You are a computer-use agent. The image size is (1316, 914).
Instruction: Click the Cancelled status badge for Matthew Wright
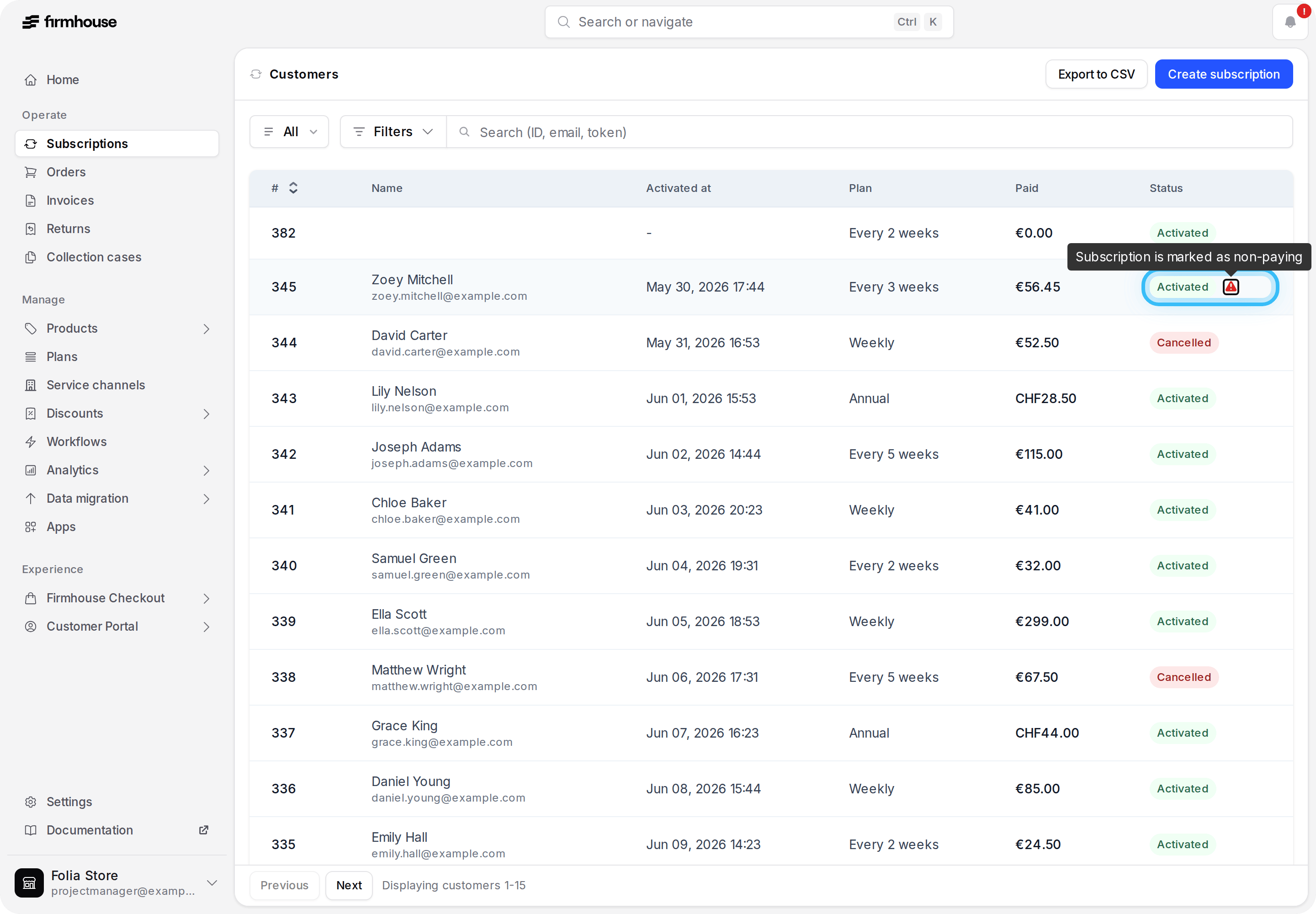(x=1183, y=677)
